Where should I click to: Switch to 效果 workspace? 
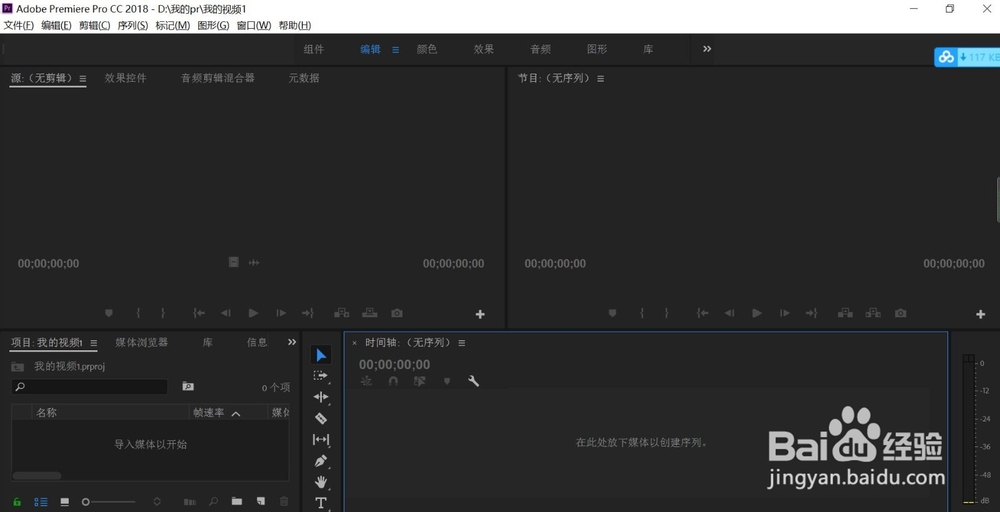click(x=483, y=49)
